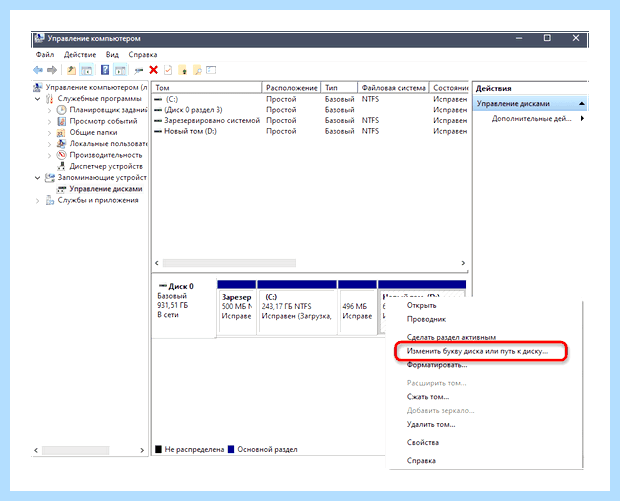
Task: Expand the Локальные пользователи node
Action: tap(49, 144)
